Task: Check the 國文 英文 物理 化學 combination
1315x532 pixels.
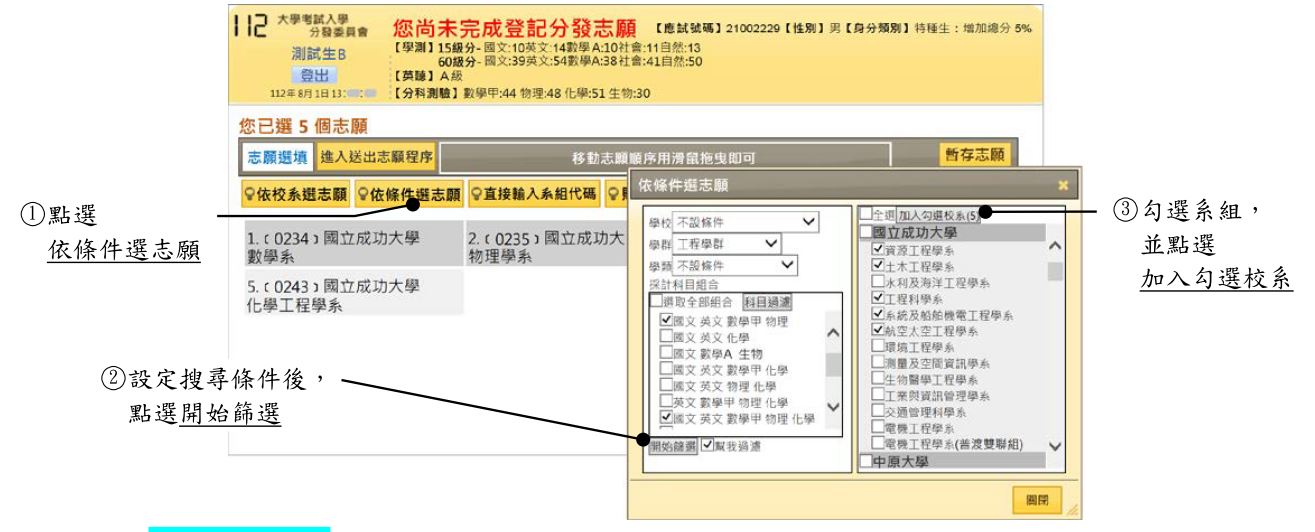Action: coord(666,386)
